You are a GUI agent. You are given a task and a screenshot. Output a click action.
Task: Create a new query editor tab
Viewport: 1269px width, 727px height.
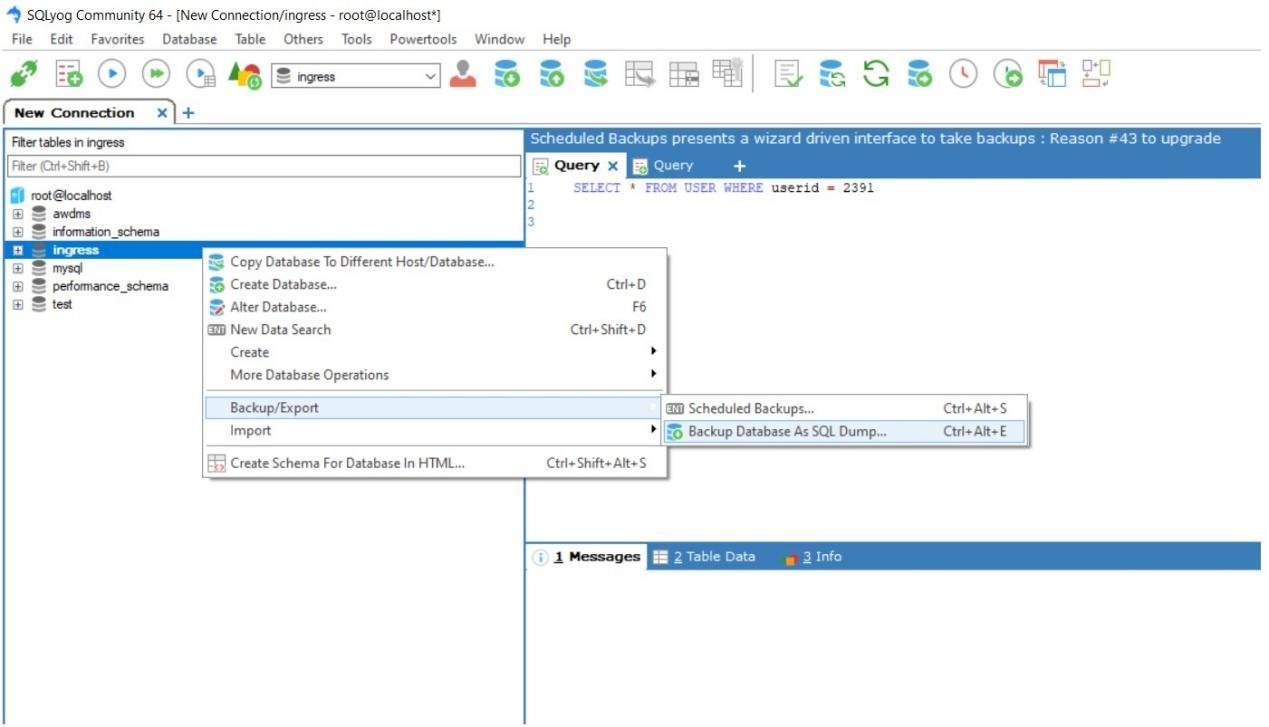738,164
